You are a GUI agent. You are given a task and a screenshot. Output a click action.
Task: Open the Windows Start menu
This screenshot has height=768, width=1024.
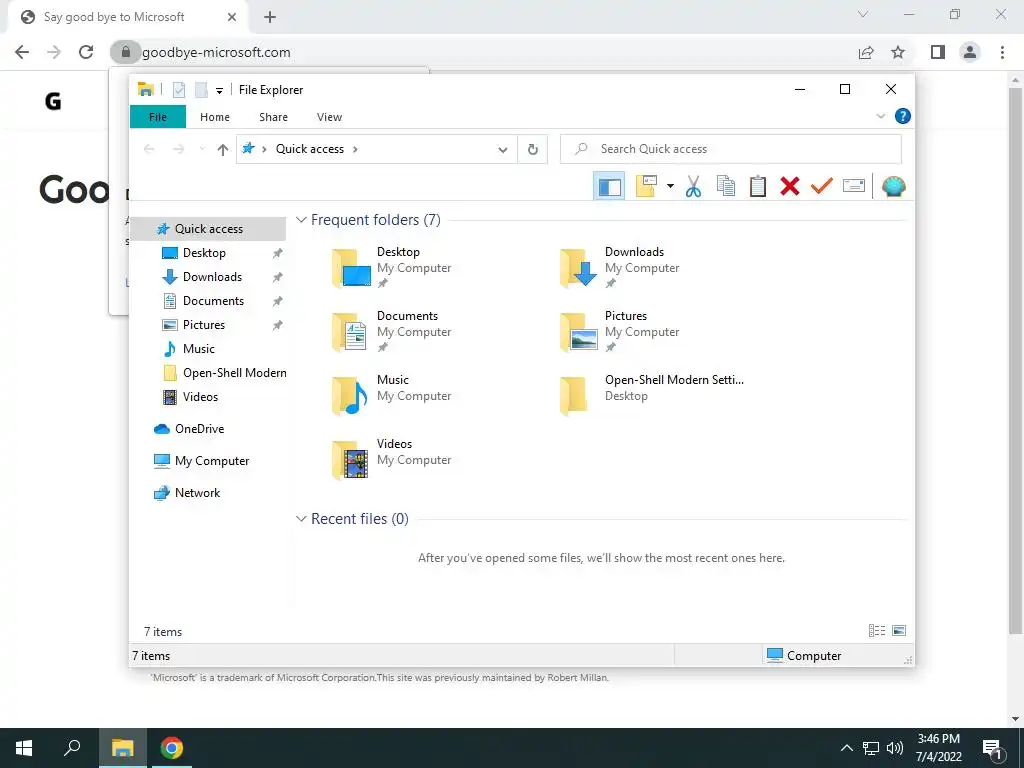(x=24, y=748)
